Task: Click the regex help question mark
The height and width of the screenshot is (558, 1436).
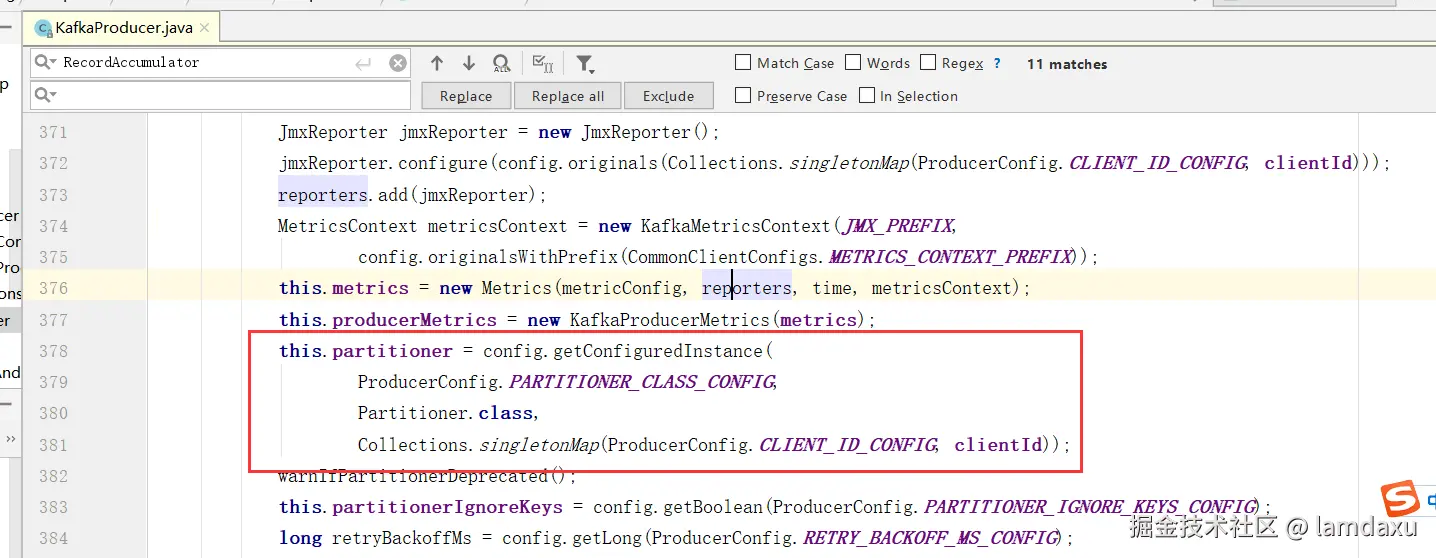Action: 997,63
